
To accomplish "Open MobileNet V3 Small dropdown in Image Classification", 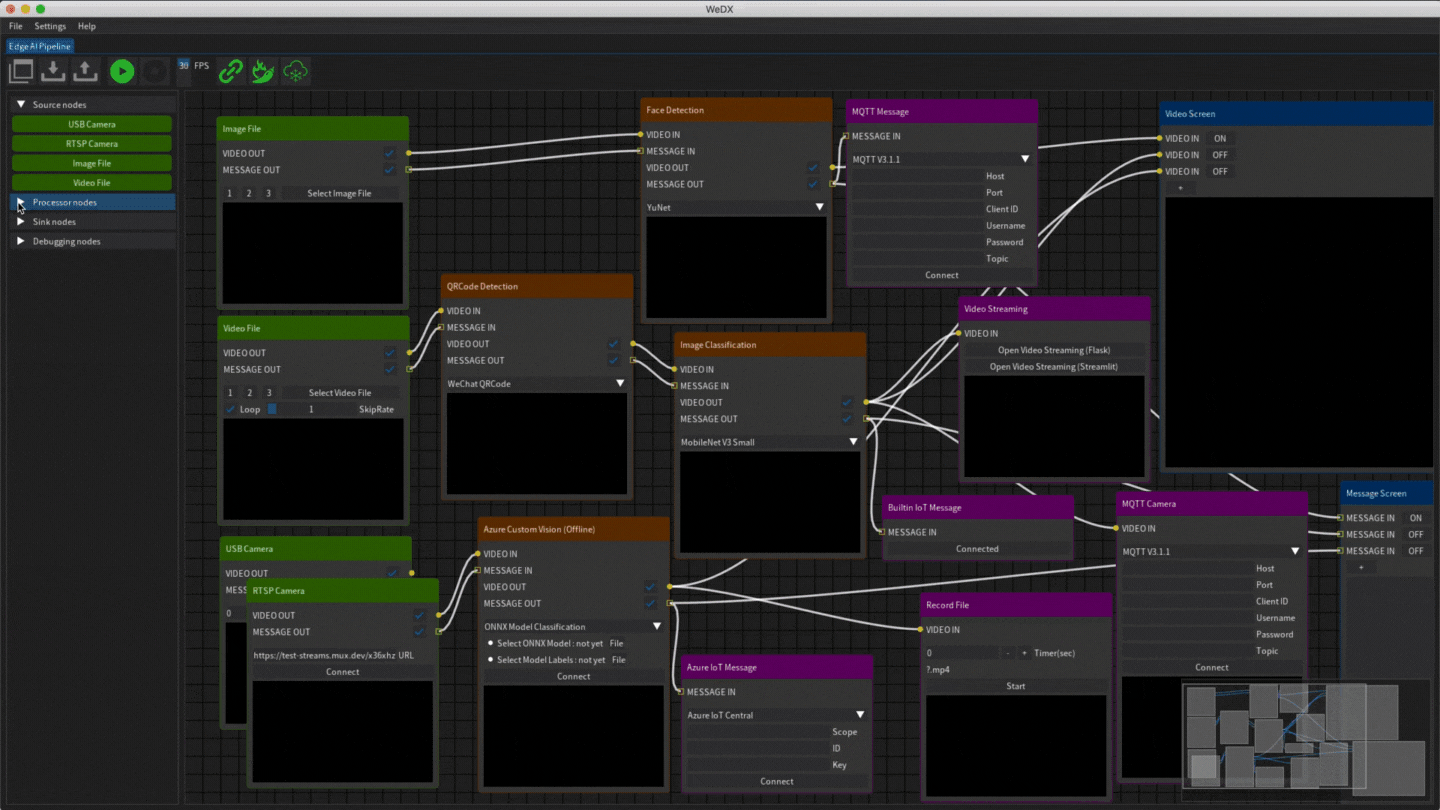I will tap(854, 441).
